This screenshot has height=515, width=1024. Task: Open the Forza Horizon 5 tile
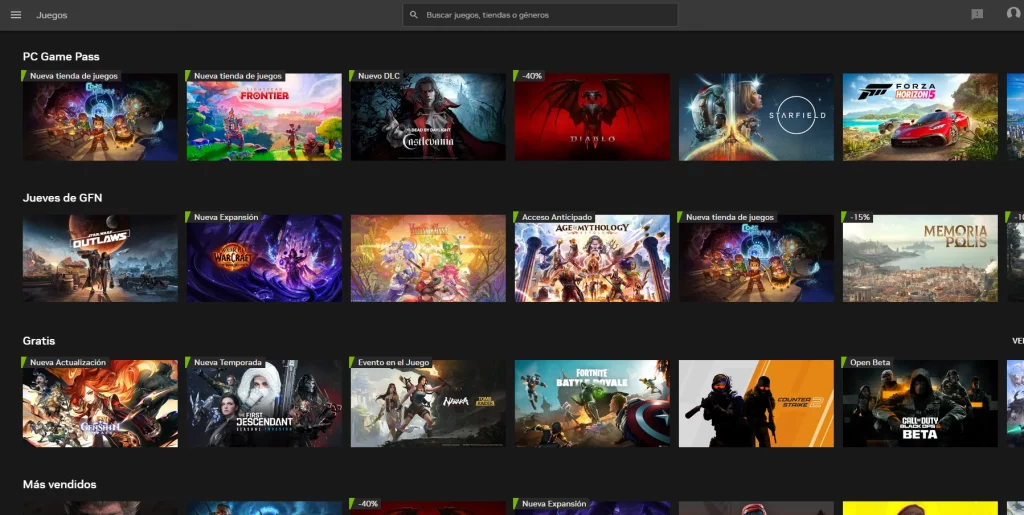(x=920, y=117)
